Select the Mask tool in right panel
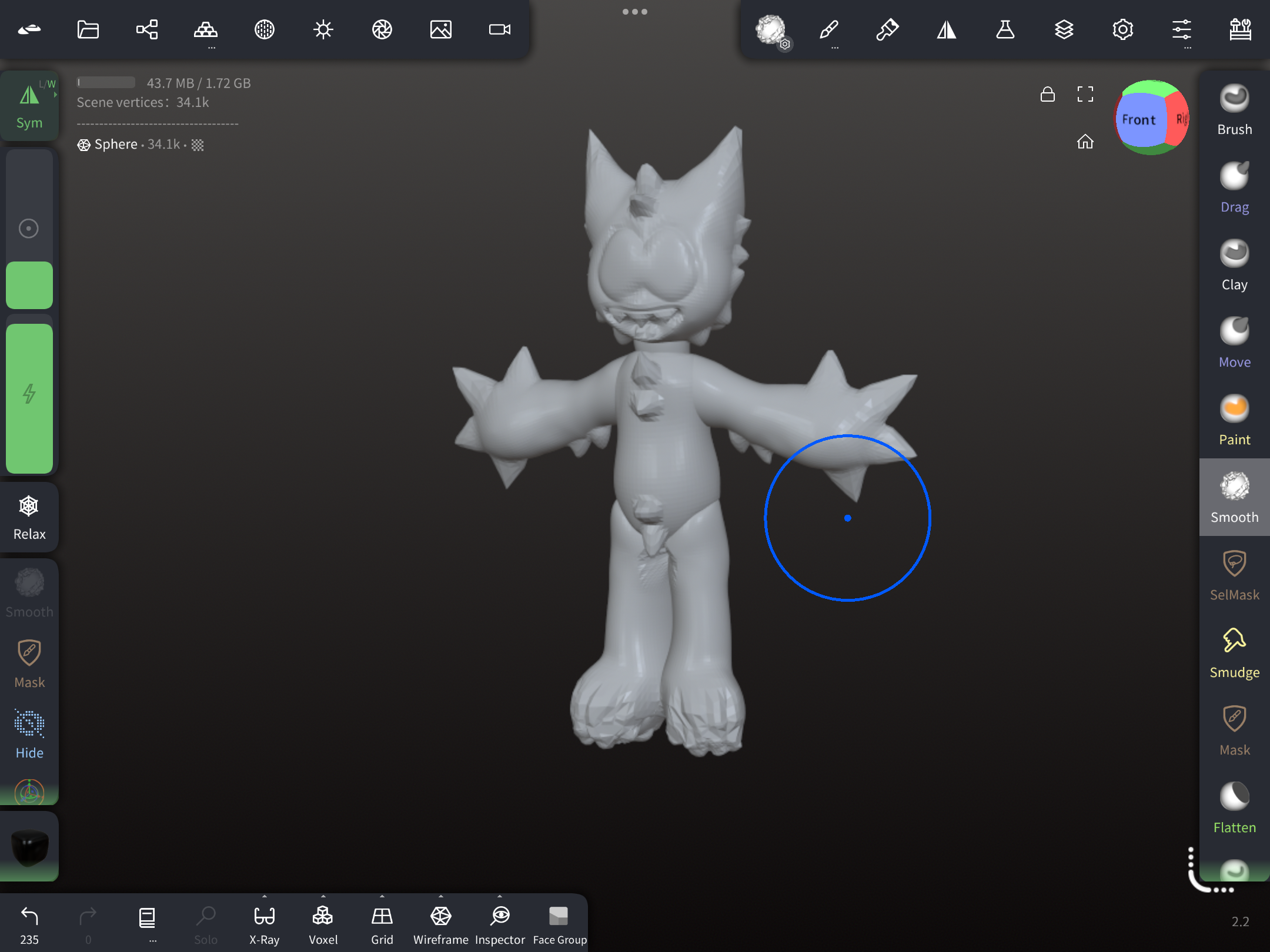Viewport: 1270px width, 952px height. tap(1235, 730)
